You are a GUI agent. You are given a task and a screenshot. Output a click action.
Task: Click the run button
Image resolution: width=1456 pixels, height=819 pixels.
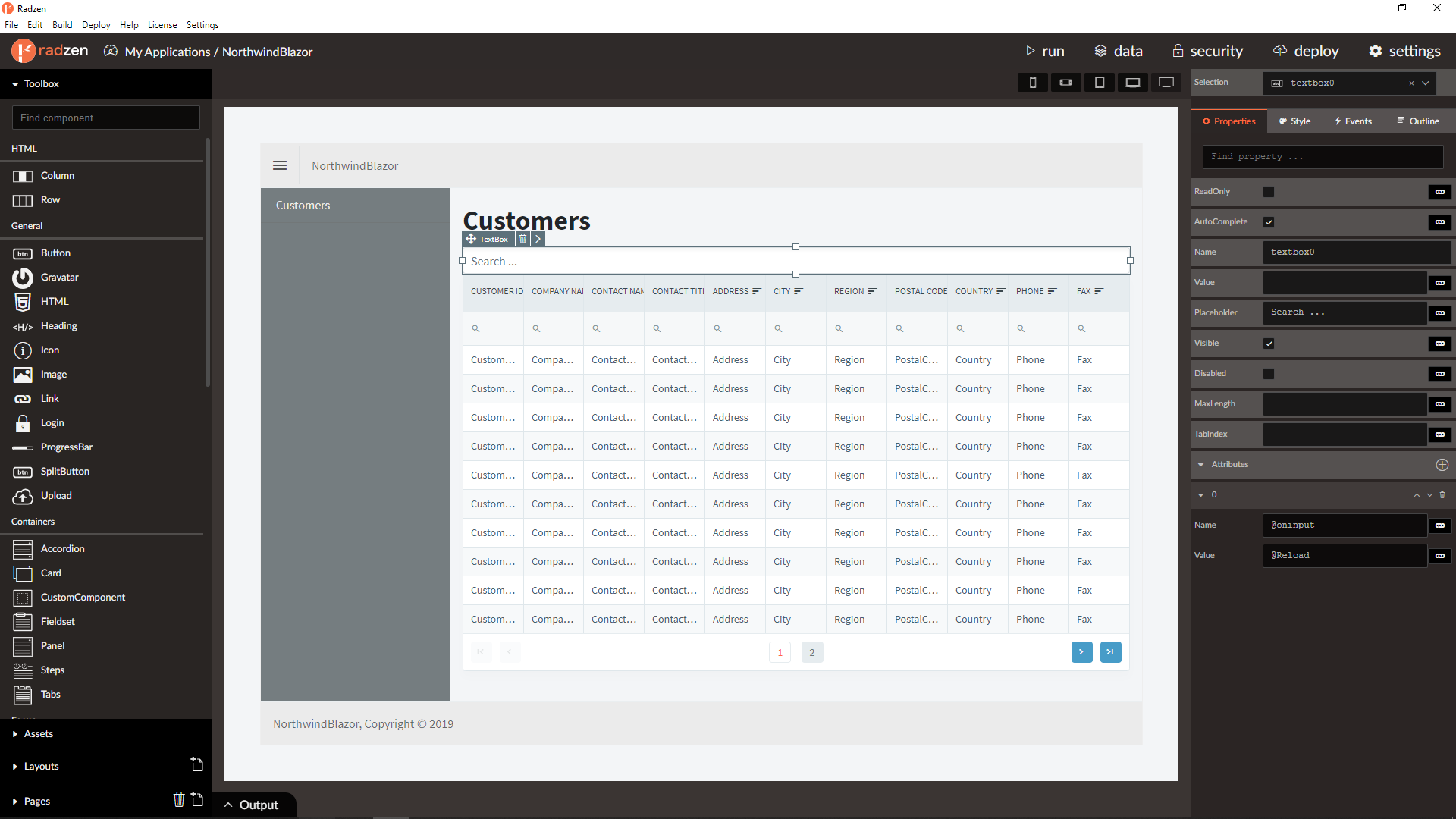click(1045, 51)
